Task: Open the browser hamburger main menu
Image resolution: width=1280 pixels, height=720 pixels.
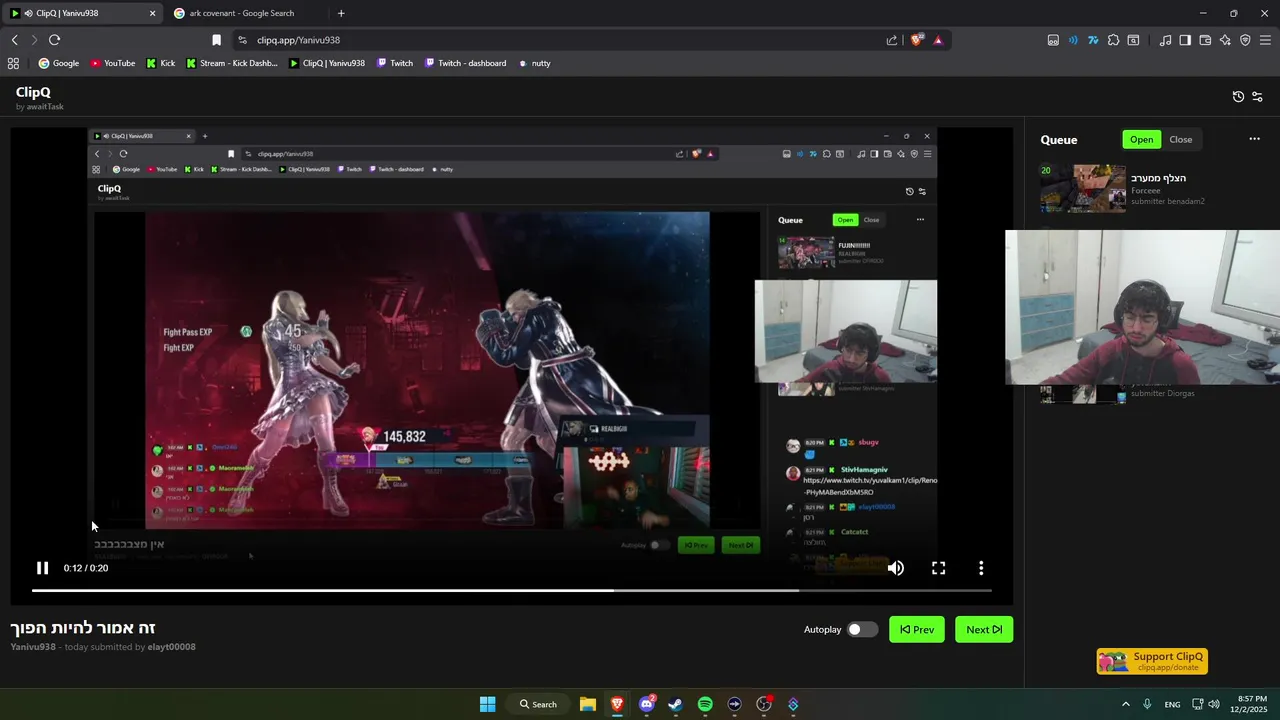Action: click(x=1265, y=40)
